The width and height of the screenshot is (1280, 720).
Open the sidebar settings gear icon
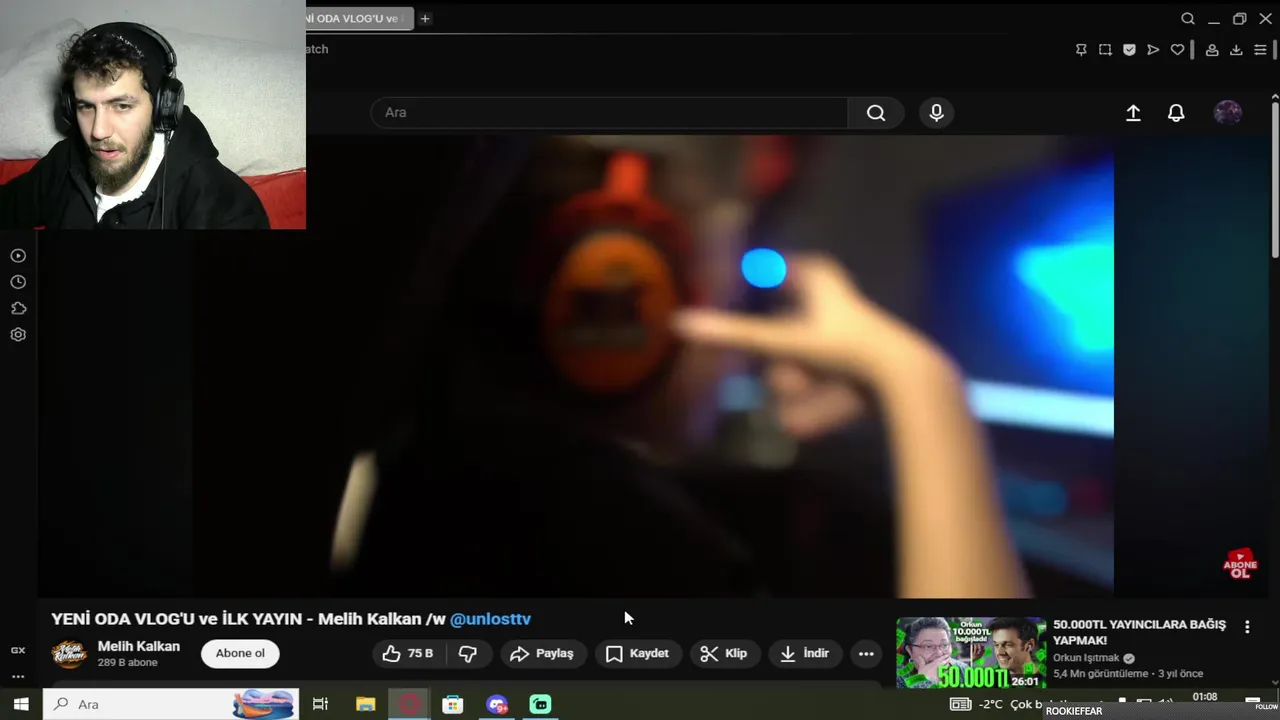click(x=18, y=335)
